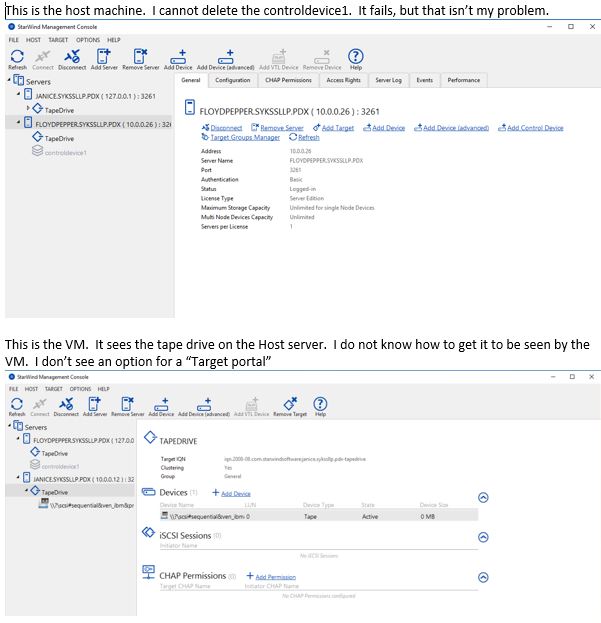Collapse the iSCSI Sessions section chevron
This screenshot has height=623, width=601.
coord(483,537)
